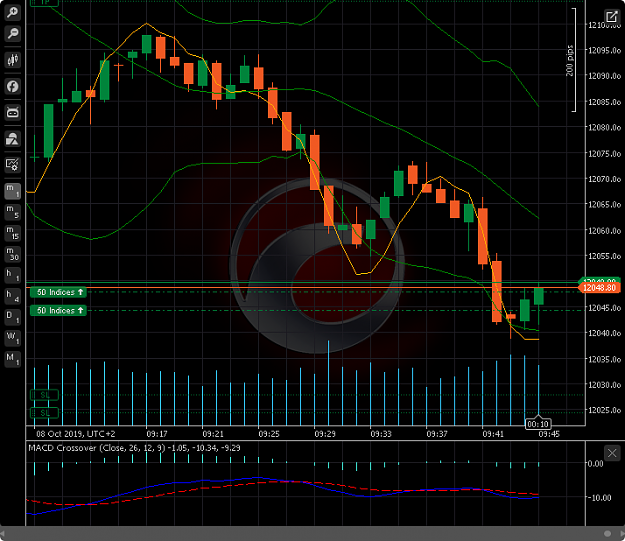Switch timeframe to m5
The image size is (625, 541).
click(12, 212)
